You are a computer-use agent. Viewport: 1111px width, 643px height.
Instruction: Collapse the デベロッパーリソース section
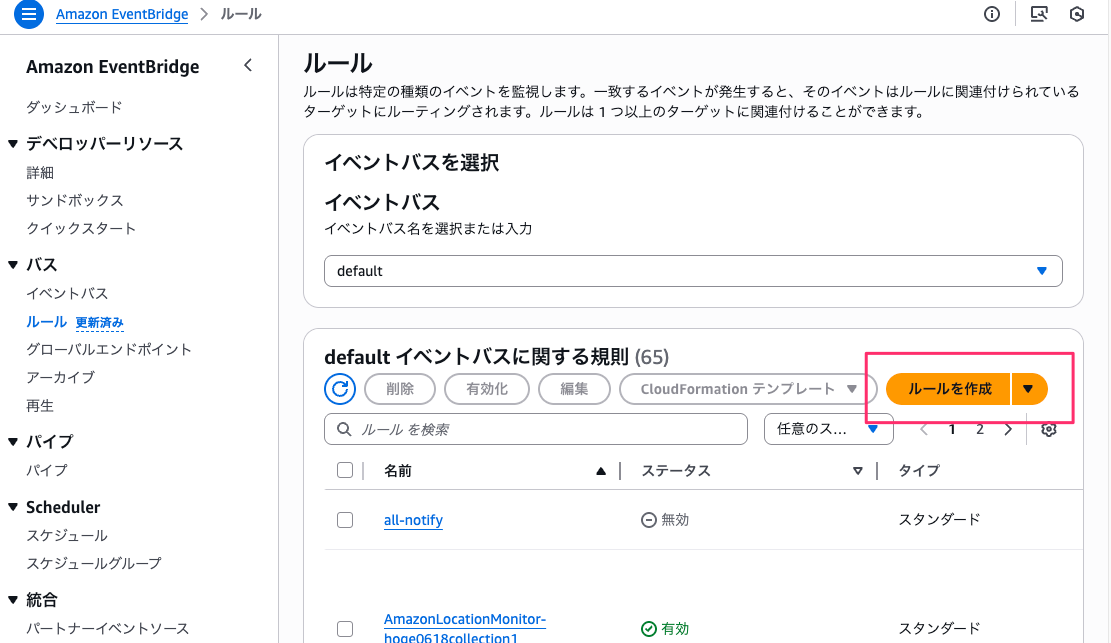click(x=12, y=143)
